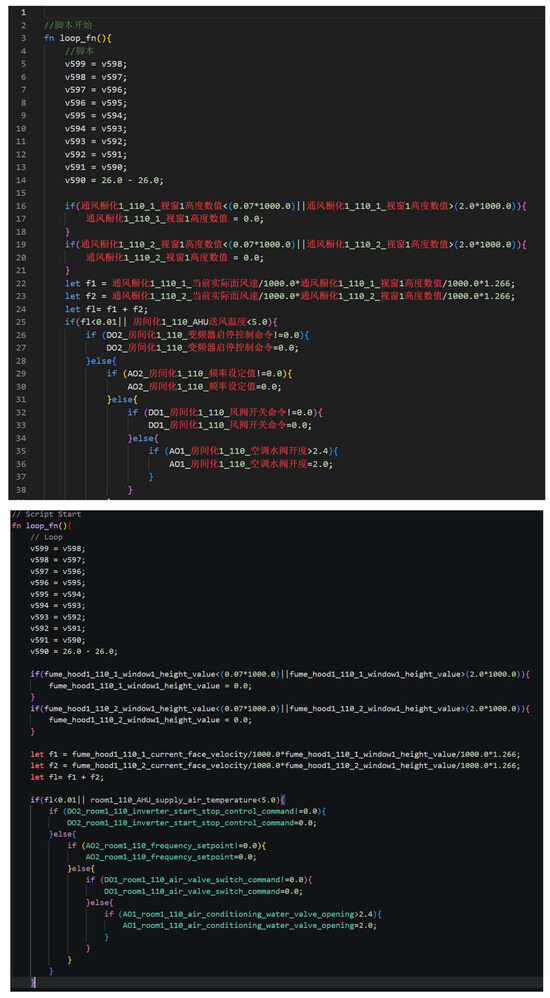Click the AO1_room1_110_air_conditioning_water_valve_opening=2.0 assignment
The height and width of the screenshot is (998, 550).
(250, 925)
